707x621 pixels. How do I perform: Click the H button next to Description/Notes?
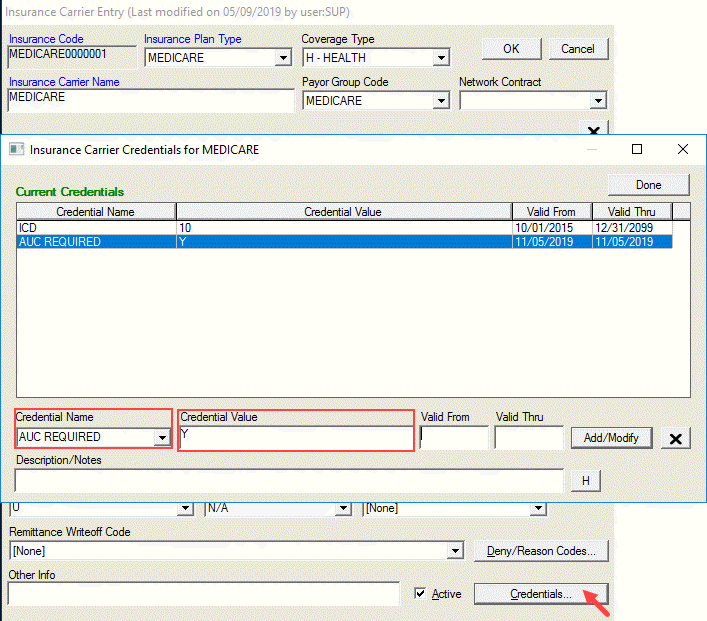(x=586, y=481)
